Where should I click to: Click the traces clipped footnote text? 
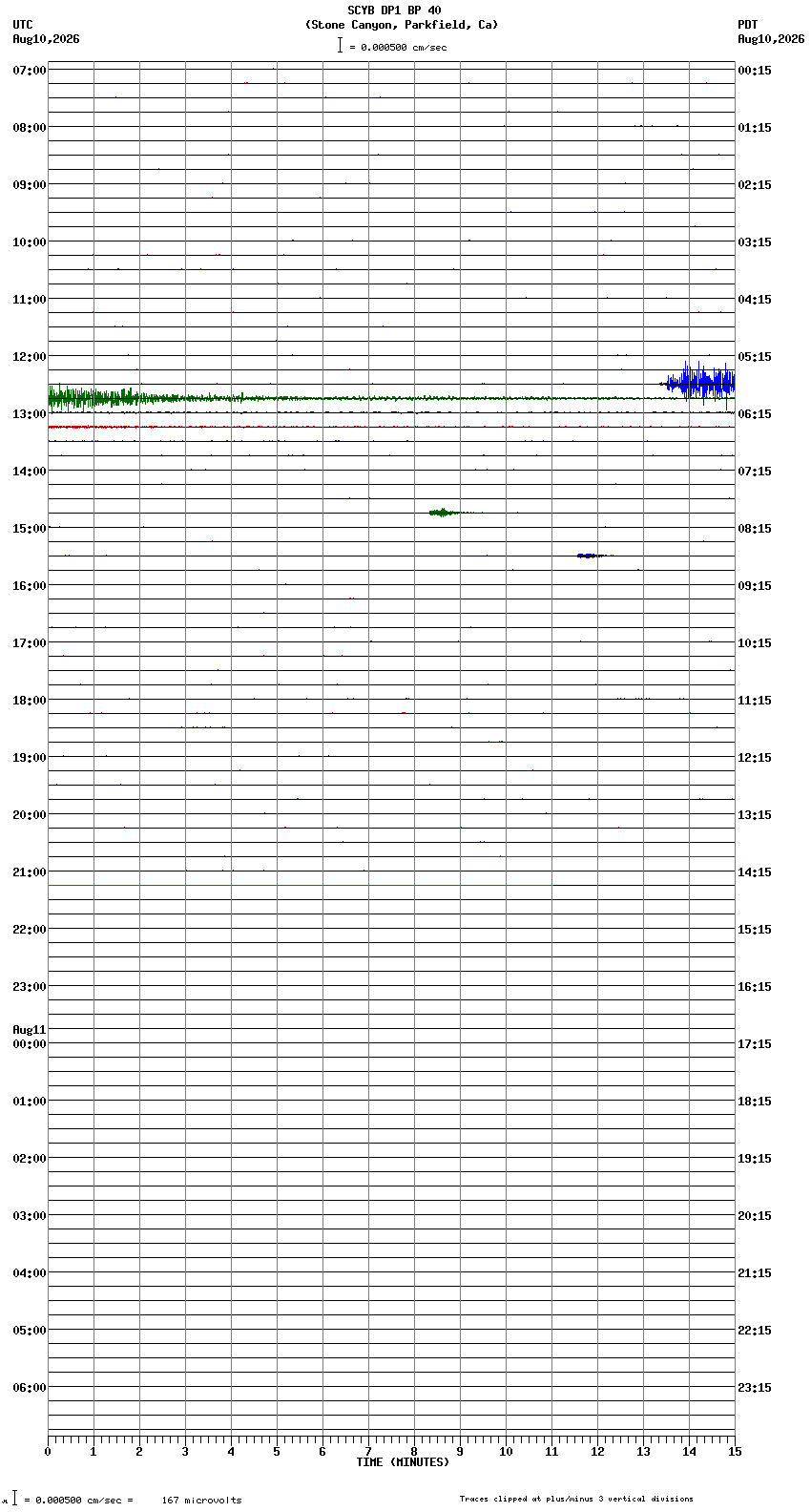pos(576,1499)
